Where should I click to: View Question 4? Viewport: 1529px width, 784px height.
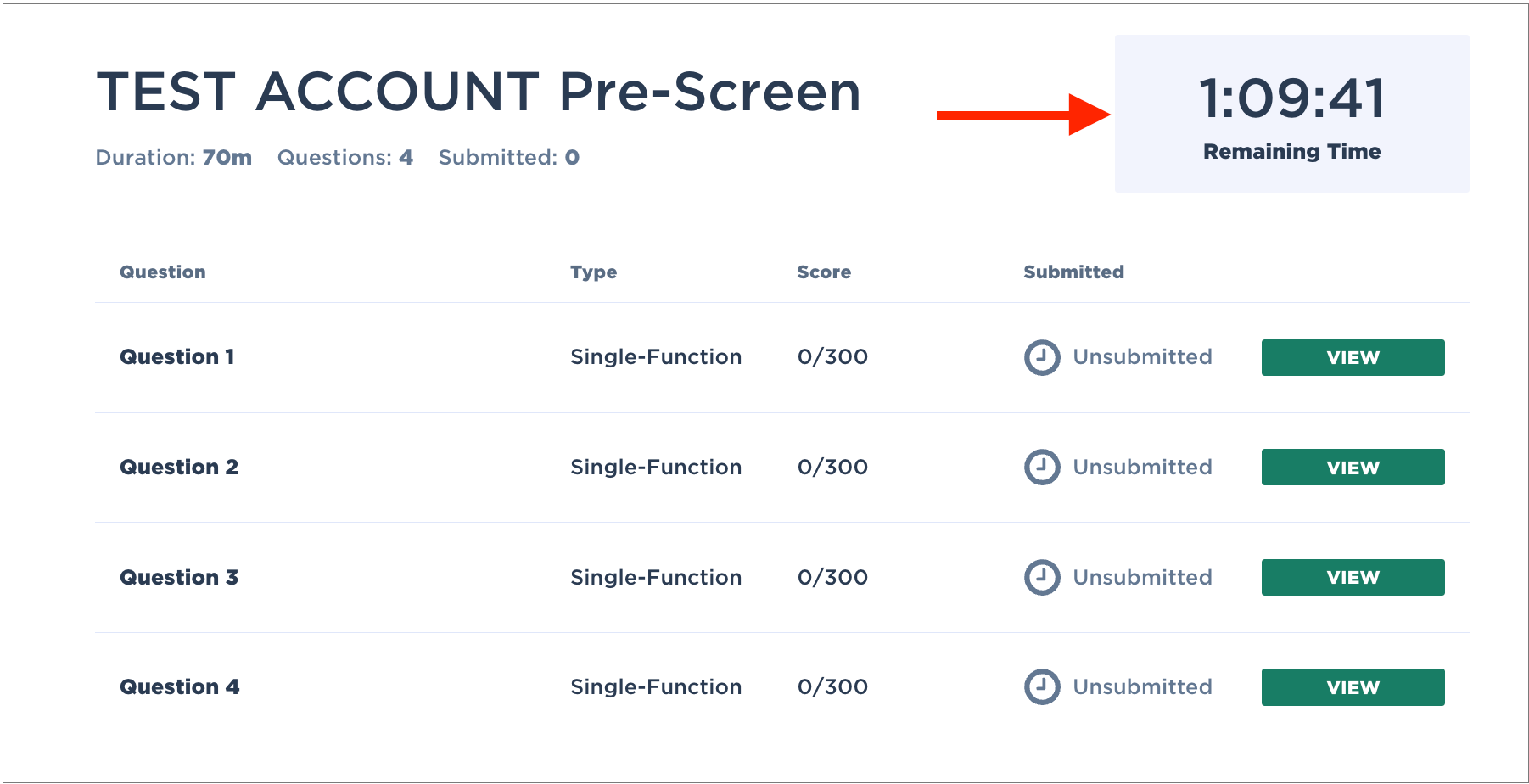tap(1353, 687)
